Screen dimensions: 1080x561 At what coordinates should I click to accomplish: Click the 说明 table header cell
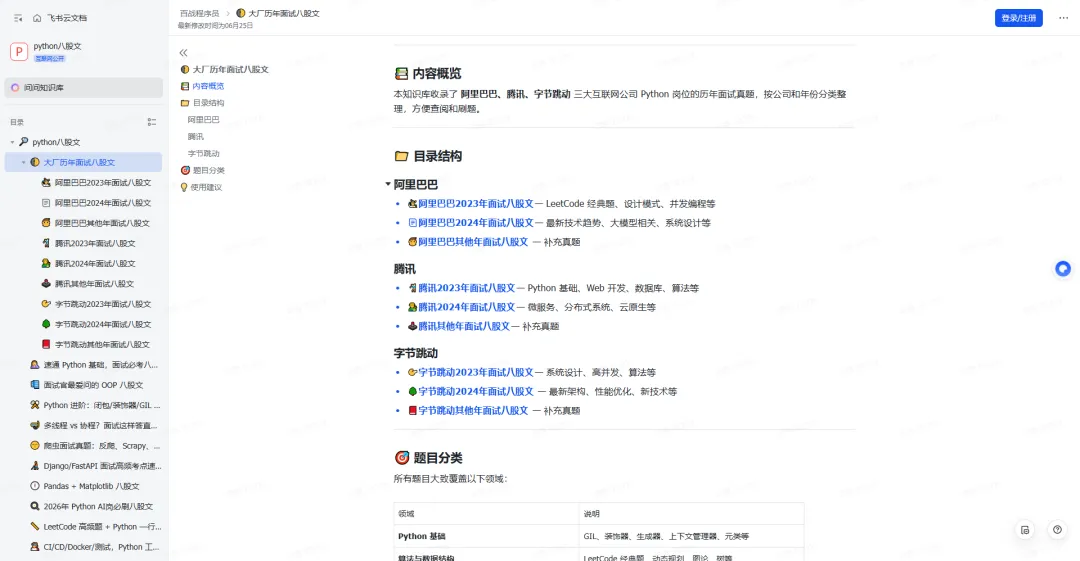point(692,514)
